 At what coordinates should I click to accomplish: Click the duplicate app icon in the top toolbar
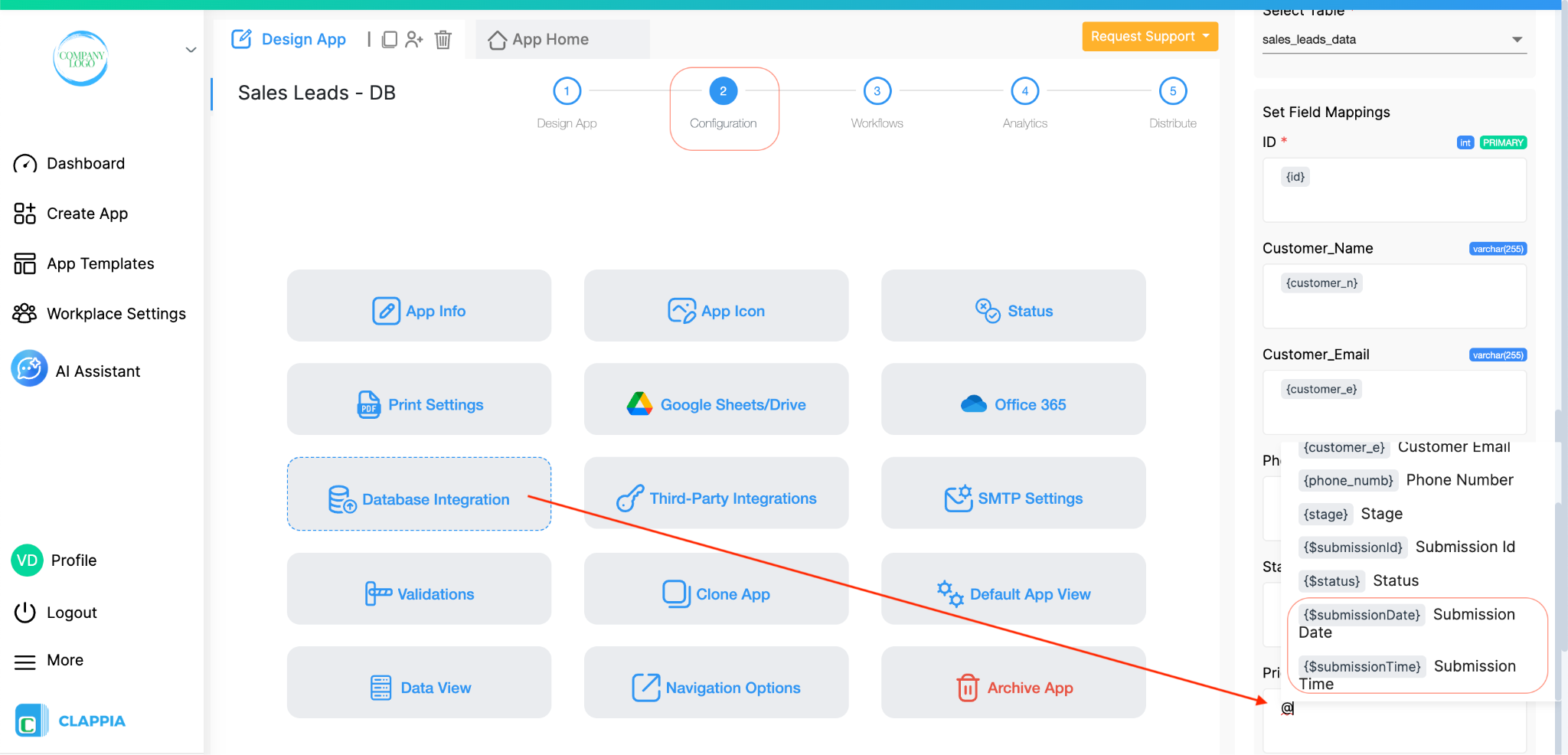[390, 39]
